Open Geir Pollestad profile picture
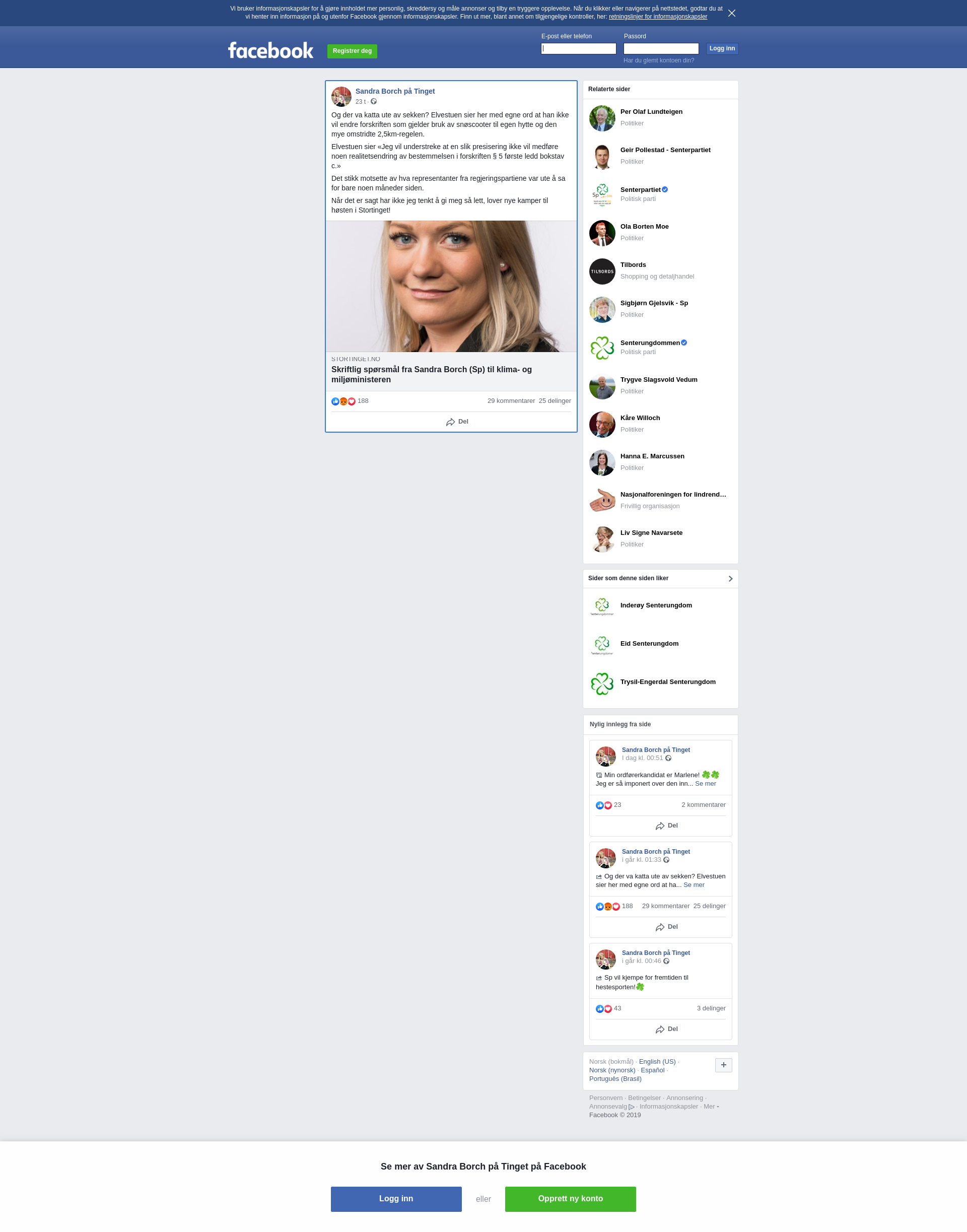This screenshot has height=1232, width=967. tap(602, 156)
